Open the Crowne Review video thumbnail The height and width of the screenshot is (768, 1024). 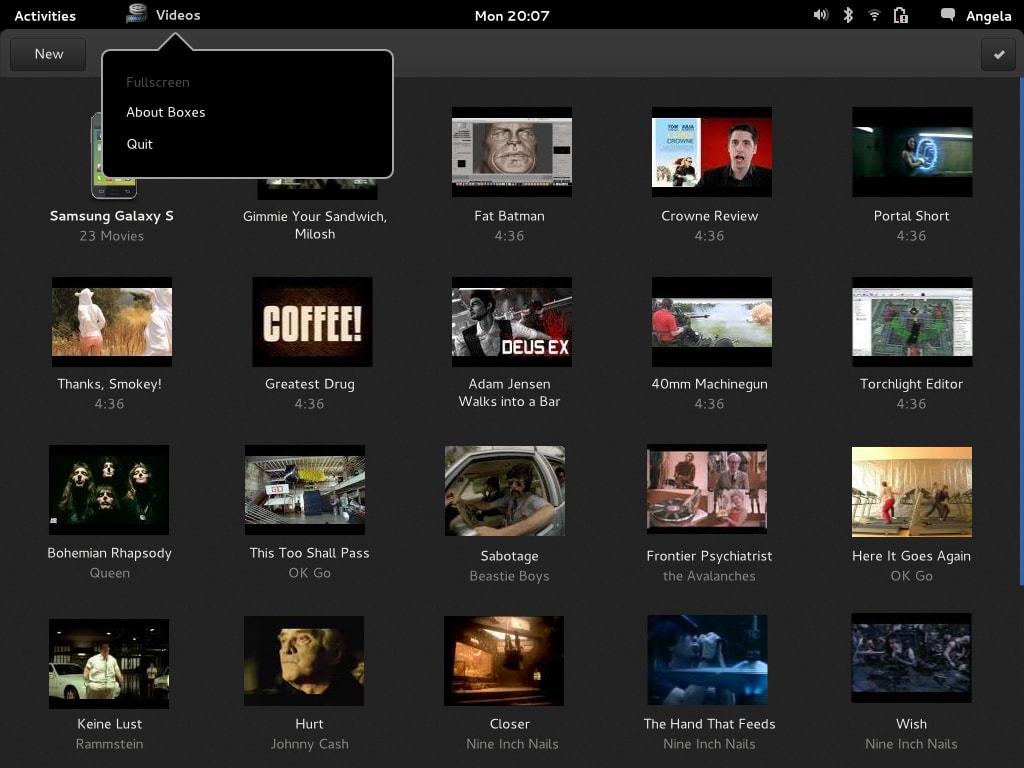click(712, 152)
